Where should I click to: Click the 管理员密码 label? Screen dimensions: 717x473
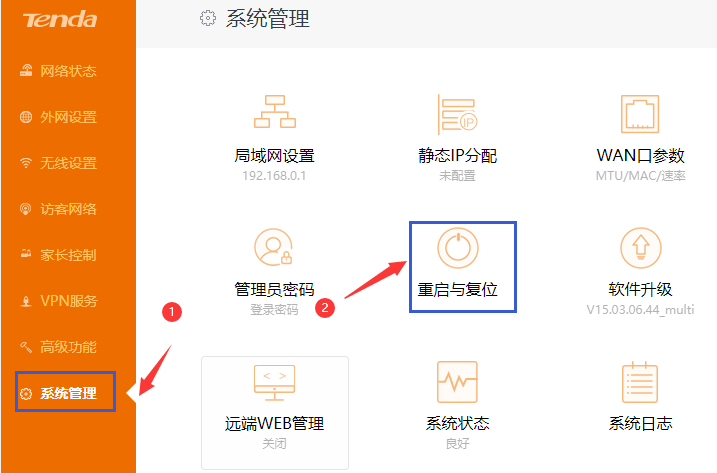point(274,290)
